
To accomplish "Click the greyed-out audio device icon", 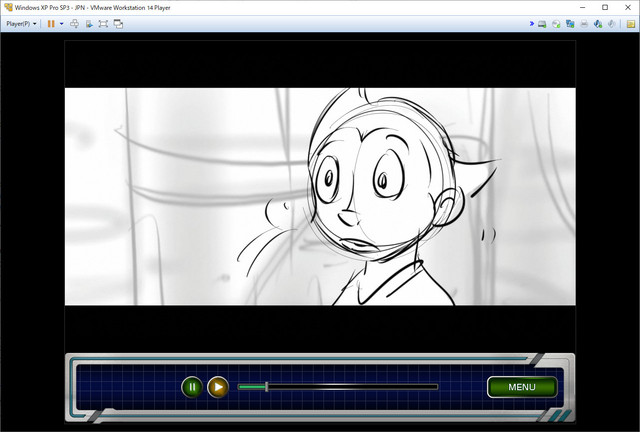I will (611, 24).
